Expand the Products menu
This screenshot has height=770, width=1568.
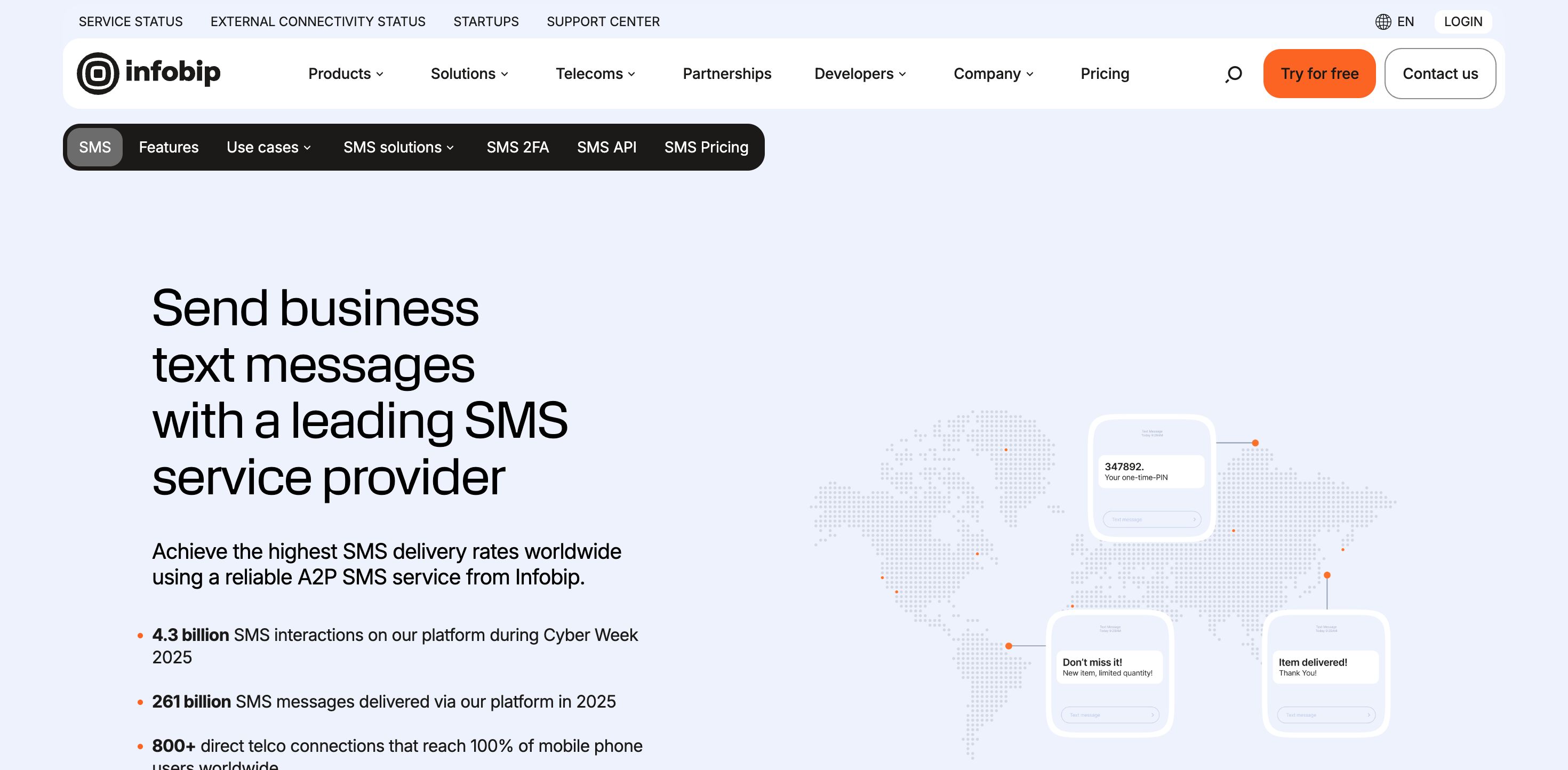346,74
